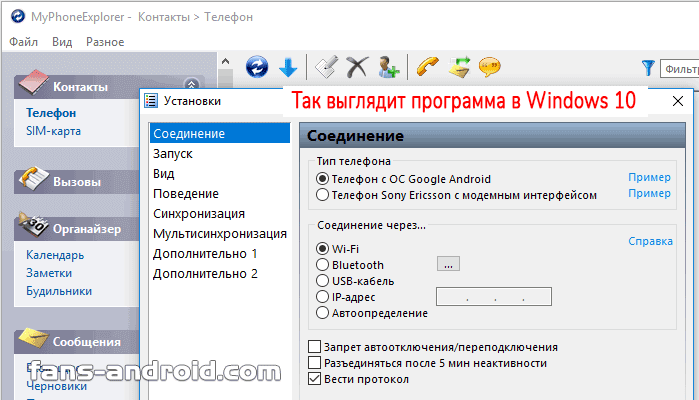The height and width of the screenshot is (400, 699).
Task: Click the envelope send message icon
Action: point(460,67)
